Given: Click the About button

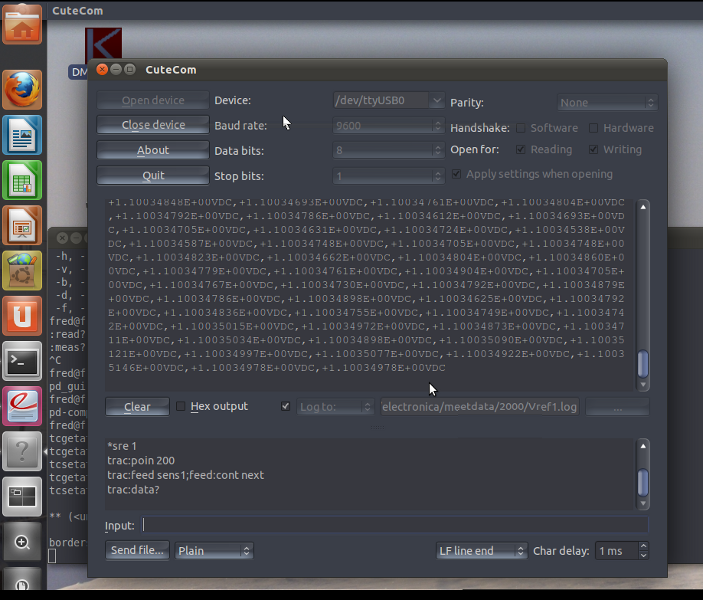Looking at the screenshot, I should (x=153, y=150).
